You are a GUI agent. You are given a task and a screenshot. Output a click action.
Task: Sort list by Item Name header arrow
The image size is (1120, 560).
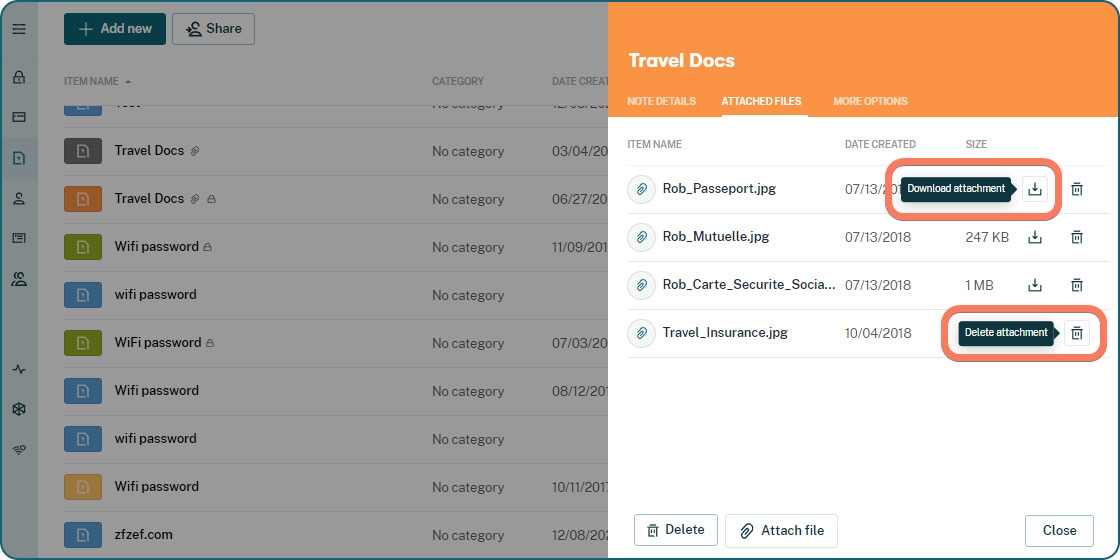[x=128, y=81]
